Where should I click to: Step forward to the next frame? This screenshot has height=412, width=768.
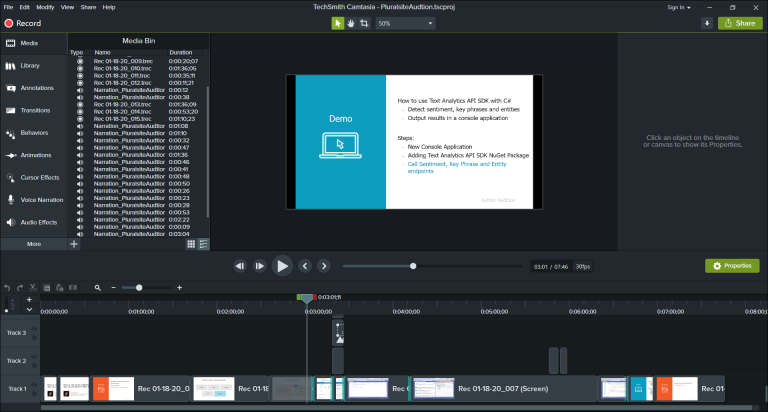[259, 266]
